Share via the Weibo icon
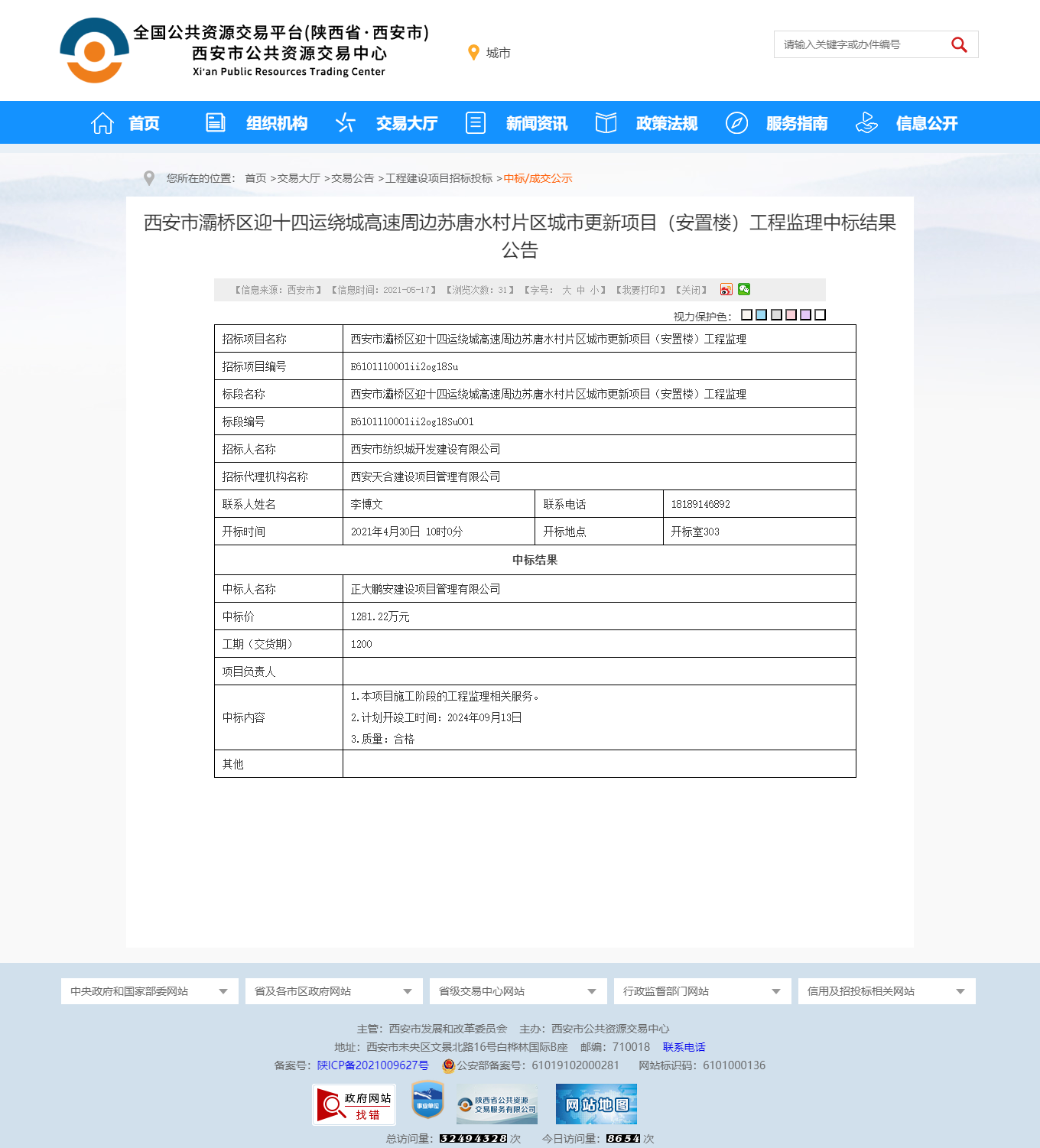Image resolution: width=1040 pixels, height=1148 pixels. [x=726, y=289]
